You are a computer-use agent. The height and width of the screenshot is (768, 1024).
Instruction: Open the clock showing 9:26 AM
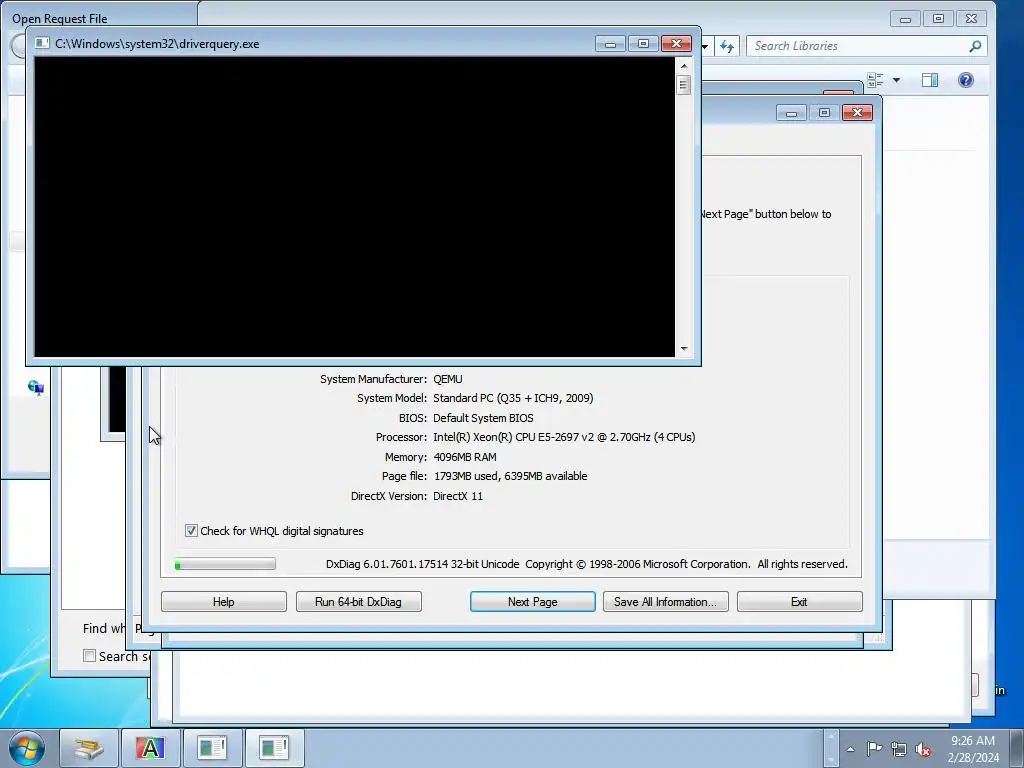(x=972, y=749)
